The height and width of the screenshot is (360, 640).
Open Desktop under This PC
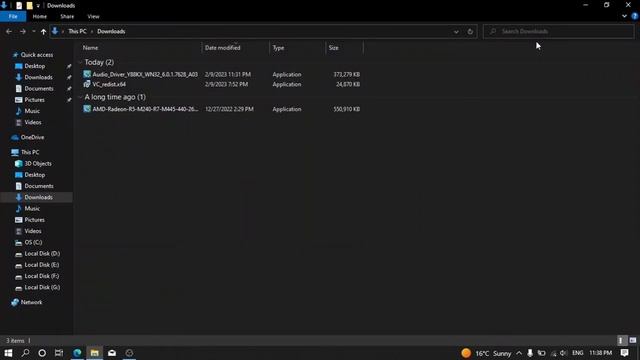(x=35, y=175)
